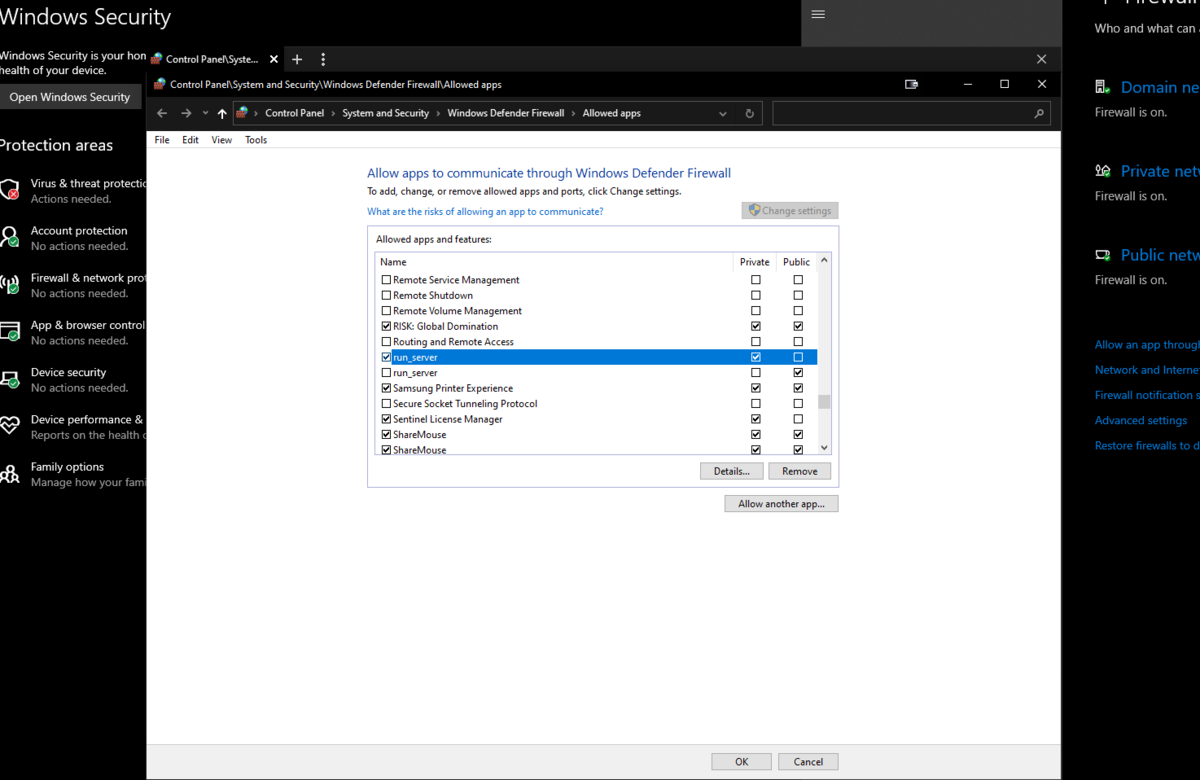1200x780 pixels.
Task: Go back with the left arrow in Control Panel
Action: click(x=162, y=113)
